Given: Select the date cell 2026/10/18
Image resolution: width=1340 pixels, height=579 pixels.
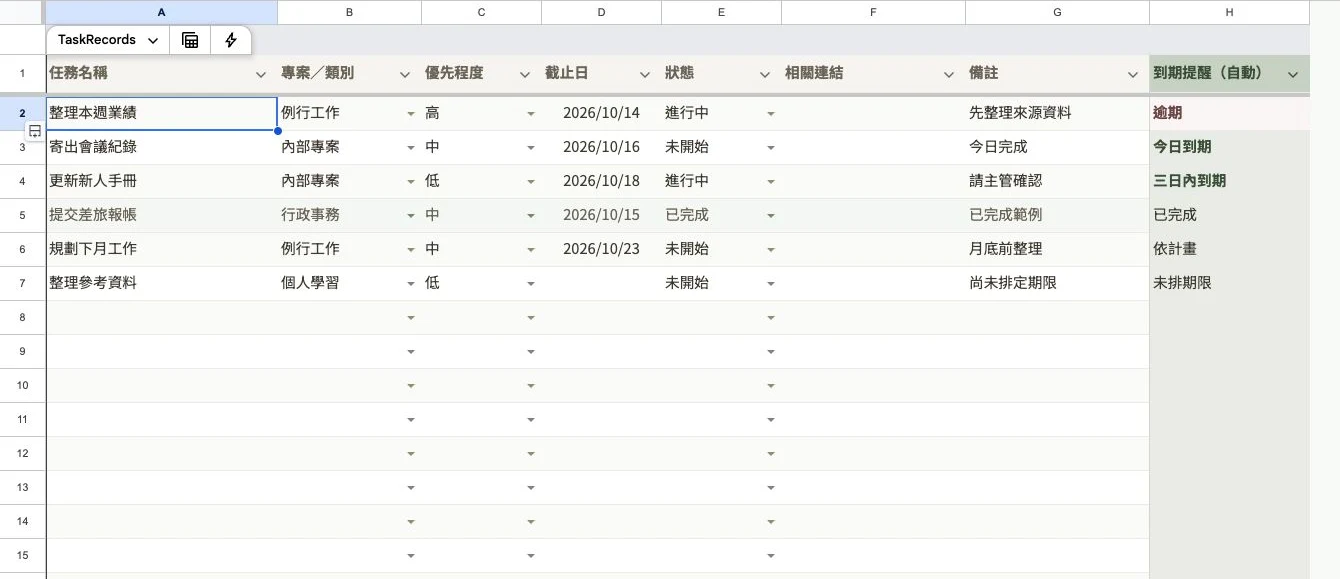Looking at the screenshot, I should 601,181.
